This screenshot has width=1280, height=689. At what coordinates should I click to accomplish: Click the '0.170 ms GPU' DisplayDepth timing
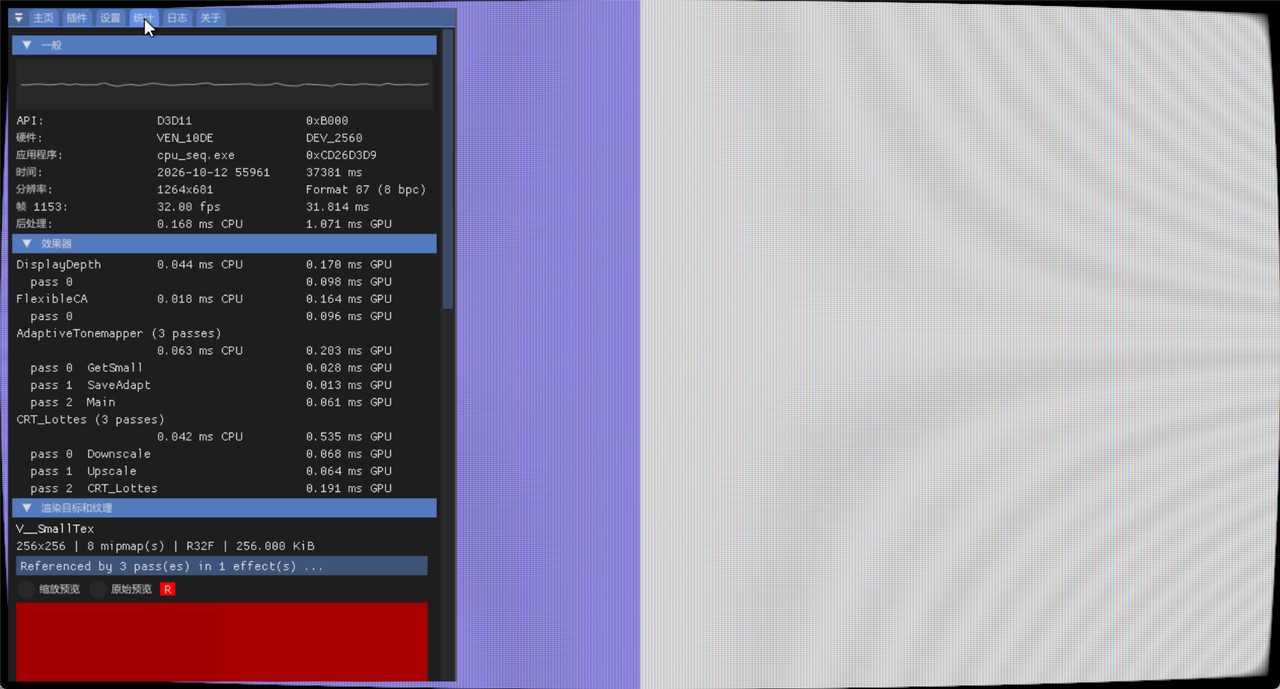(x=349, y=264)
